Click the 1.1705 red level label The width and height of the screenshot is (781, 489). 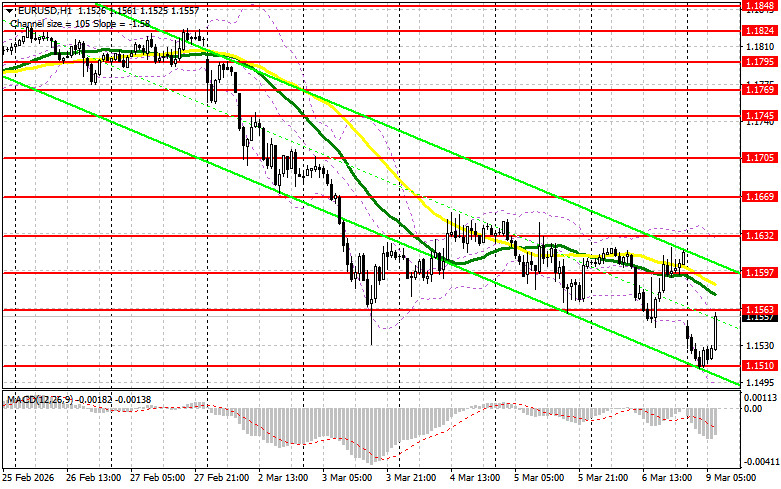click(x=757, y=158)
